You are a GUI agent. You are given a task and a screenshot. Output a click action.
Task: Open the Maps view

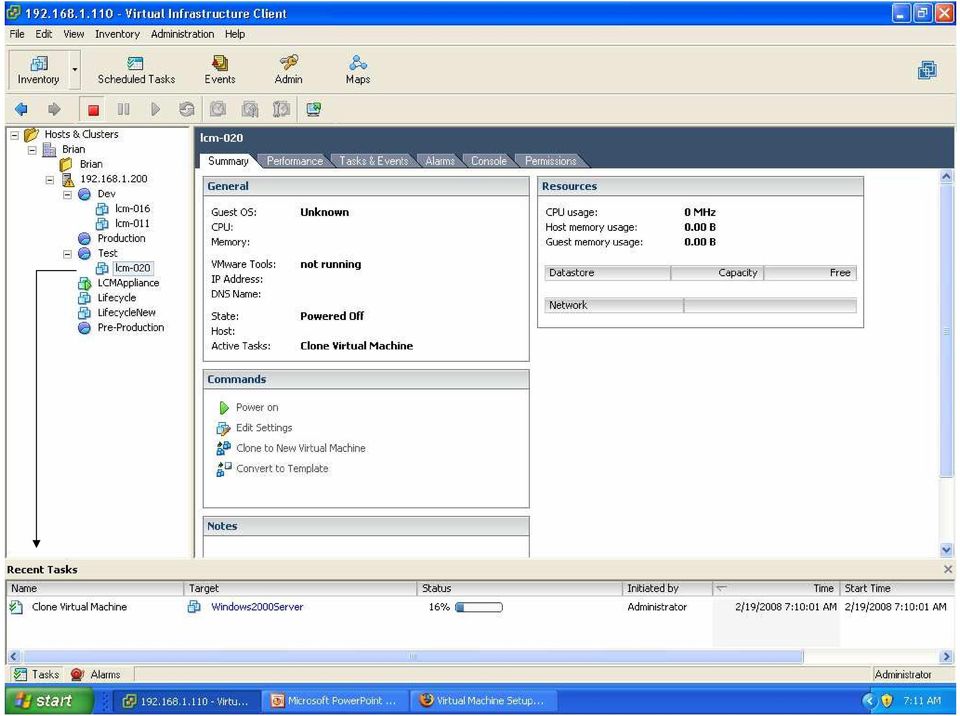pyautogui.click(x=358, y=70)
